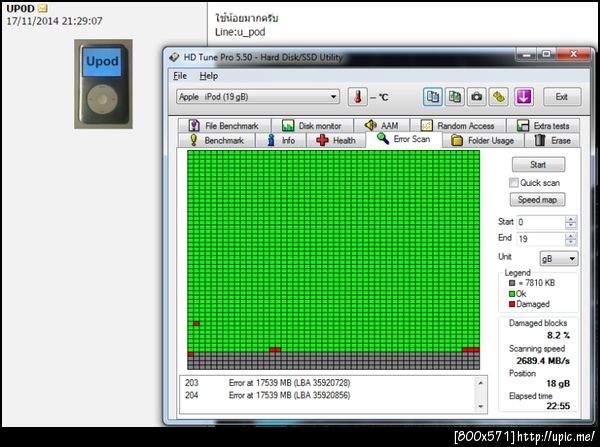
Task: Switch to the Erase tab
Action: pyautogui.click(x=552, y=140)
